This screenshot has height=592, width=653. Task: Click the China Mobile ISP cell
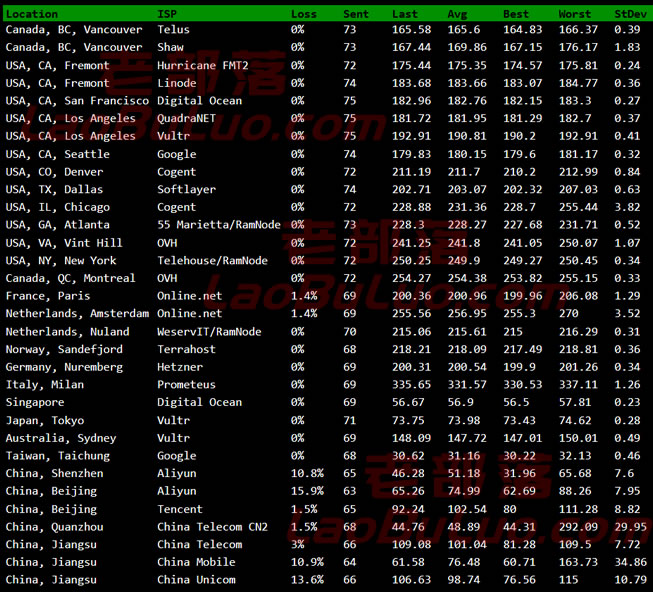pyautogui.click(x=196, y=562)
